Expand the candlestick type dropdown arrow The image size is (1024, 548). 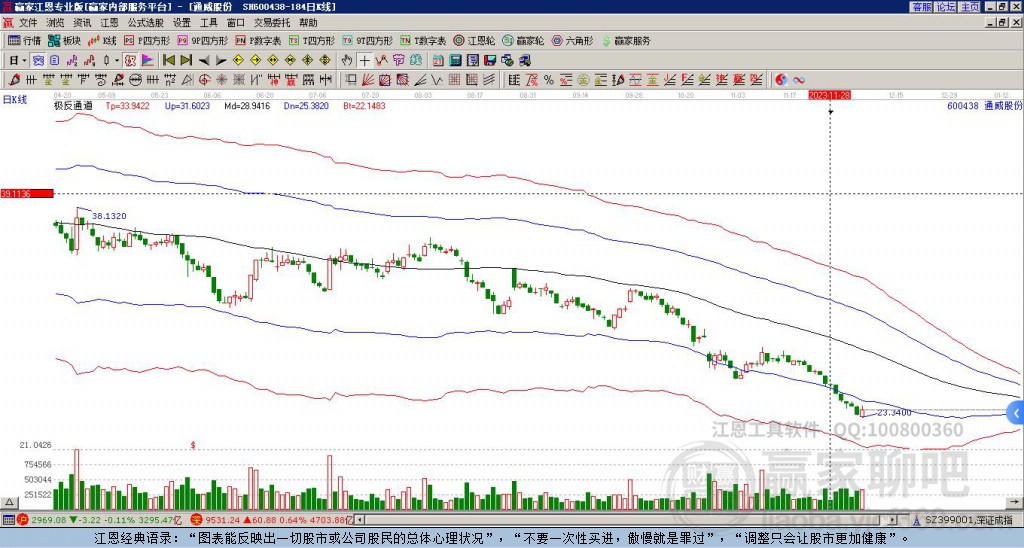117,60
